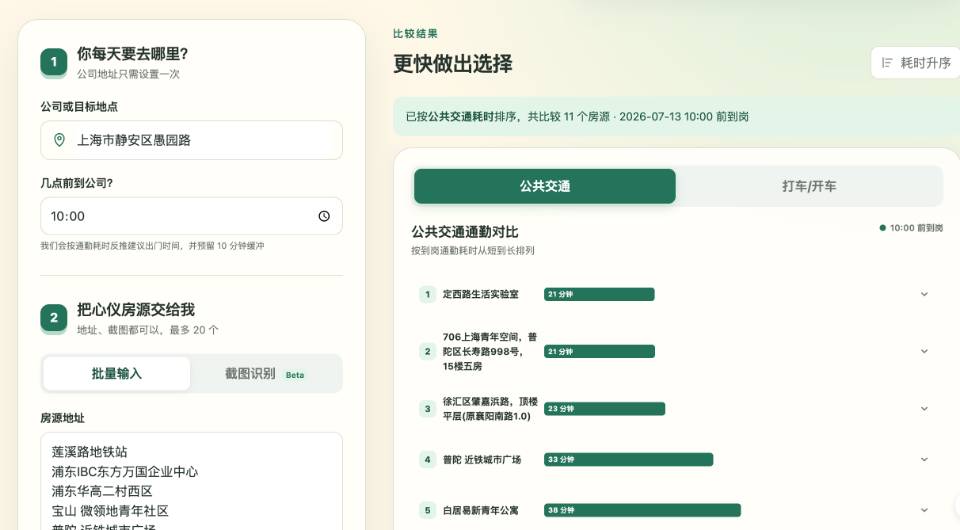
Task: Select the 截图识别 Beta tab
Action: pyautogui.click(x=264, y=373)
